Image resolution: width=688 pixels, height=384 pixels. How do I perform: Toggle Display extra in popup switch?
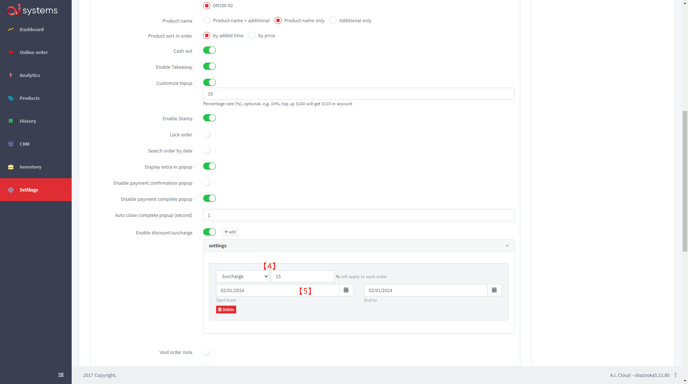(209, 166)
